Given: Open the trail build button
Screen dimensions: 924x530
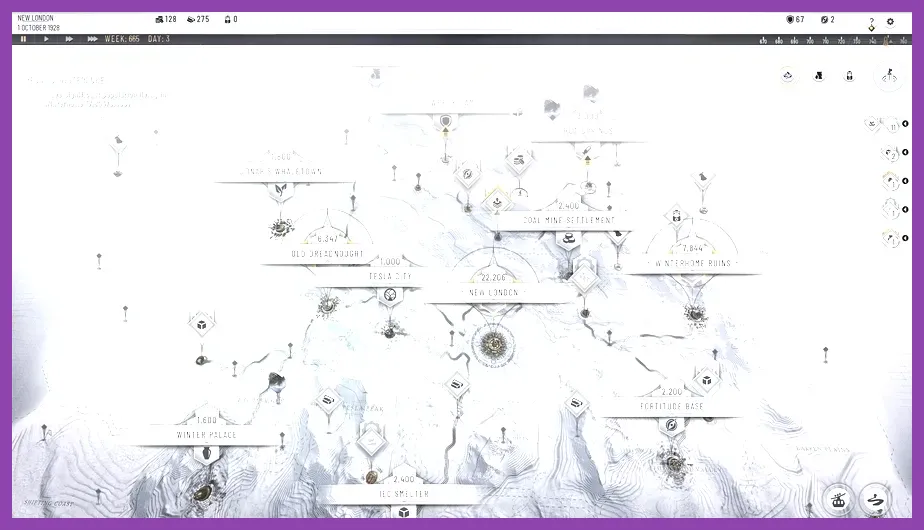Looking at the screenshot, I should 875,500.
